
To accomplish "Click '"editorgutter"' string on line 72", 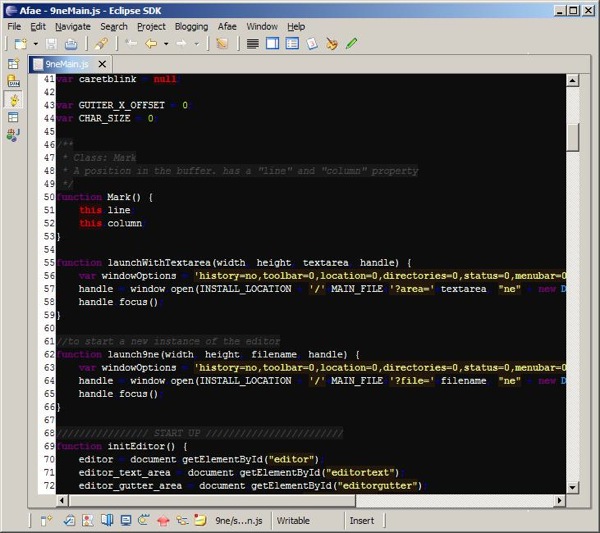I will pos(376,486).
